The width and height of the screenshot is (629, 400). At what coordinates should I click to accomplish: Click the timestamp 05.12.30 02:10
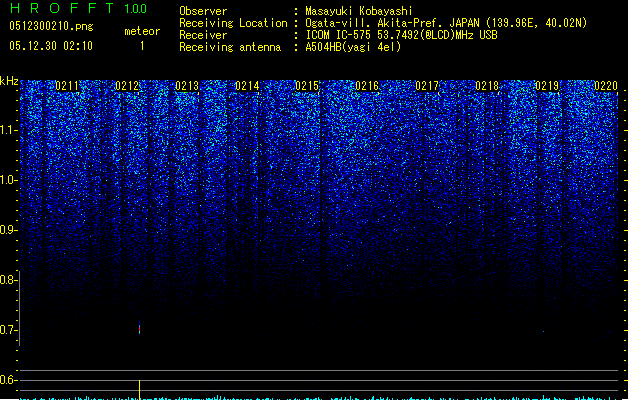pyautogui.click(x=51, y=46)
